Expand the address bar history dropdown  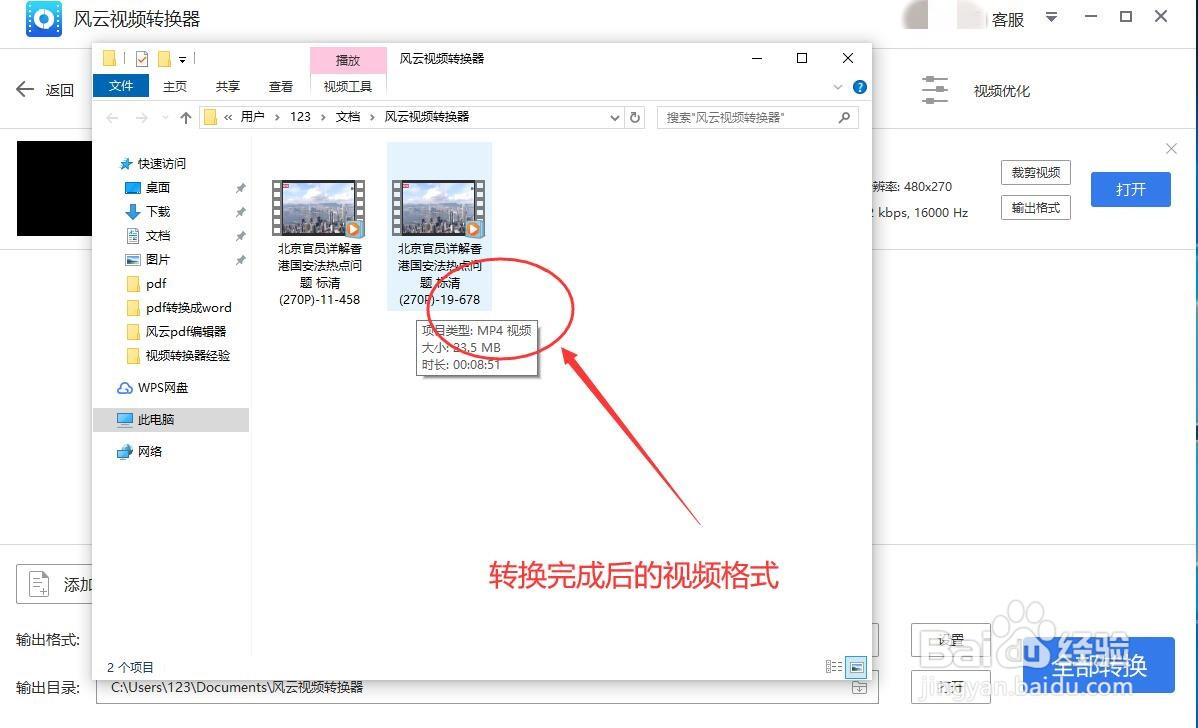pyautogui.click(x=614, y=118)
